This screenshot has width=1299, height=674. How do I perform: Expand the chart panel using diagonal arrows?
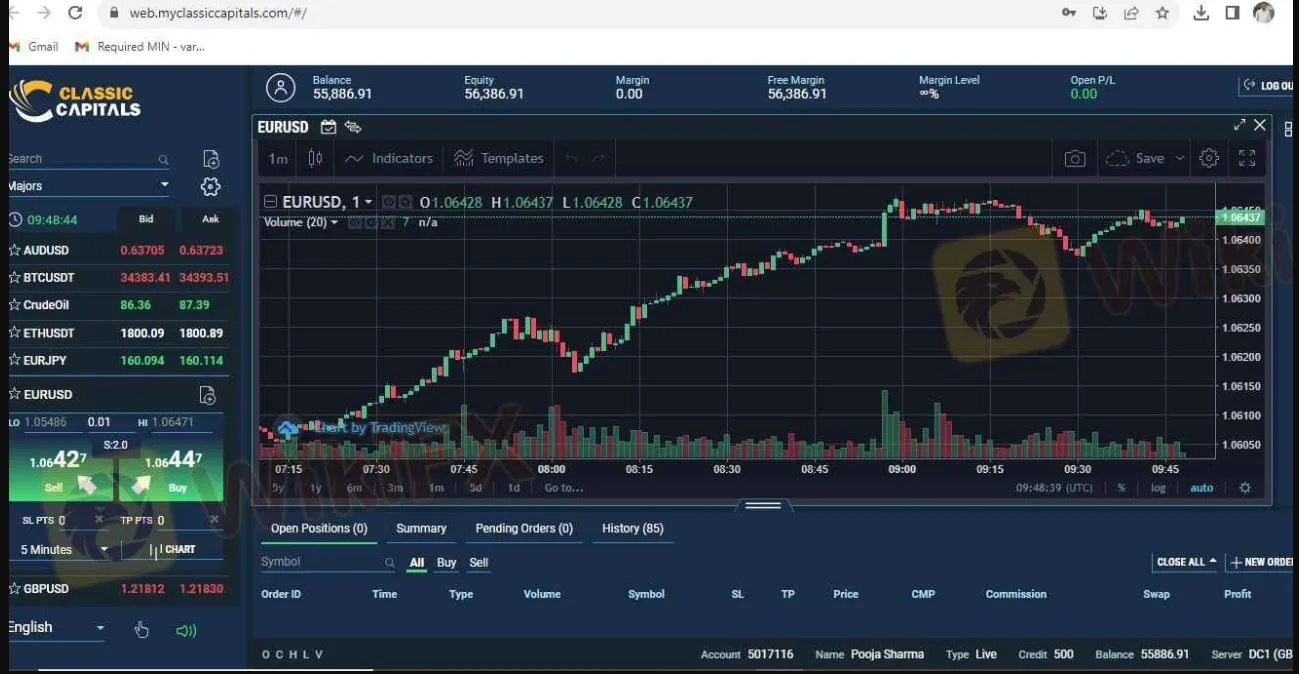point(1239,125)
